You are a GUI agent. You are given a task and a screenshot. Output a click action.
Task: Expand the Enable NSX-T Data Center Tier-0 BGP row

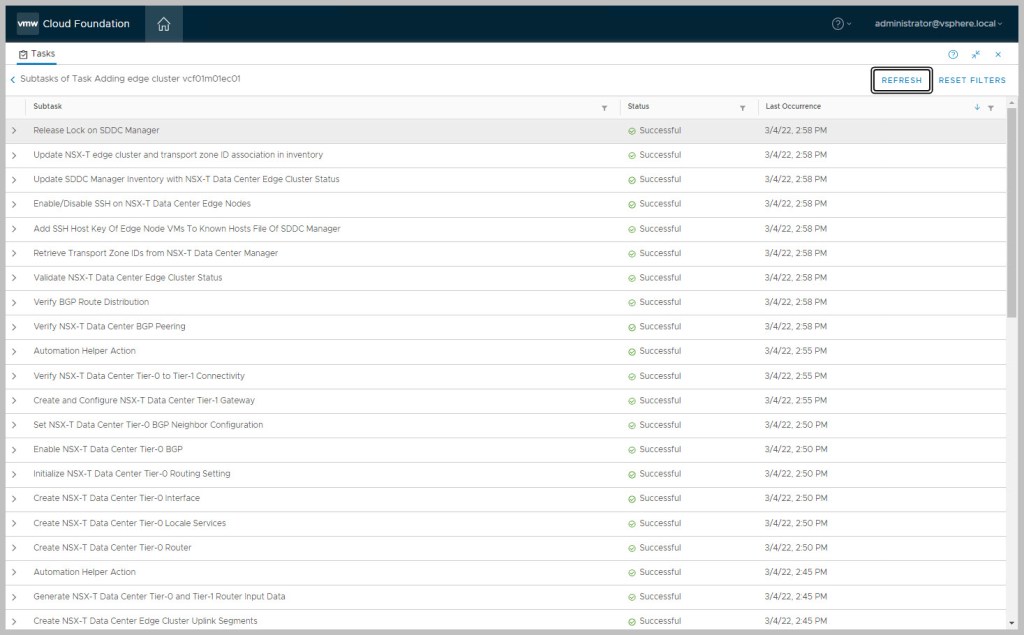click(14, 450)
